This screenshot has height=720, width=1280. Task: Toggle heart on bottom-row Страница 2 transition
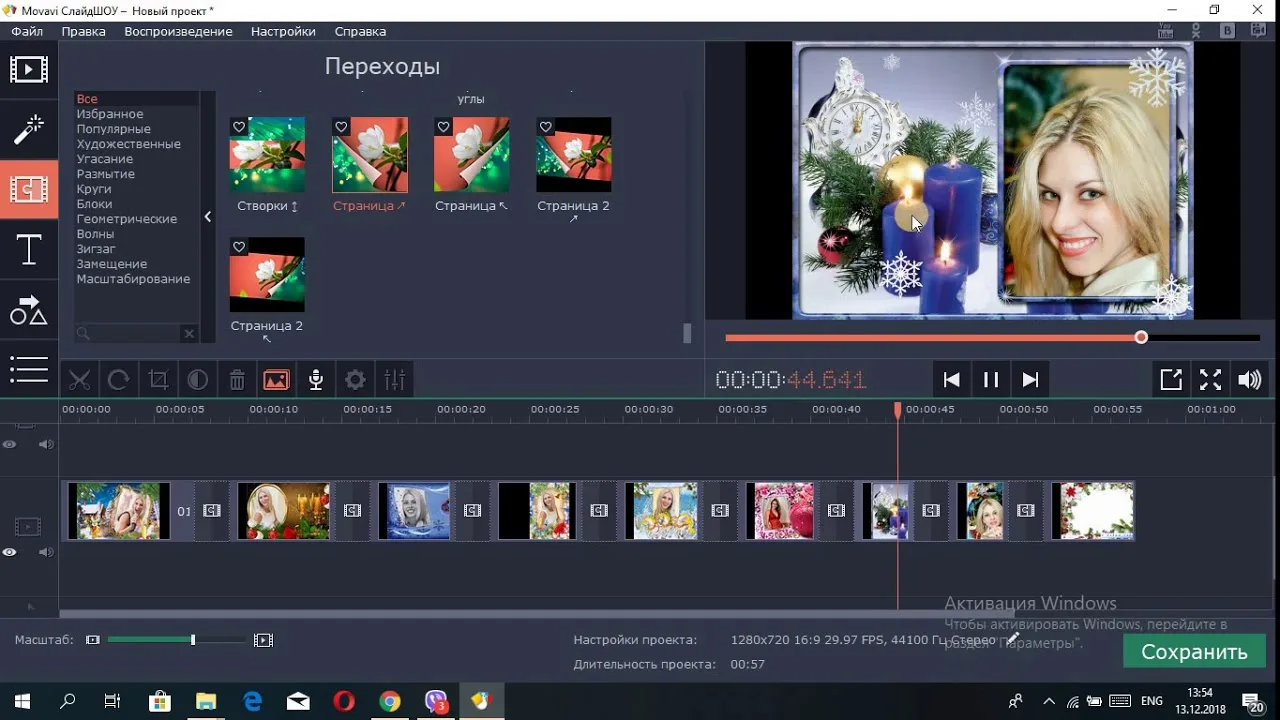239,247
